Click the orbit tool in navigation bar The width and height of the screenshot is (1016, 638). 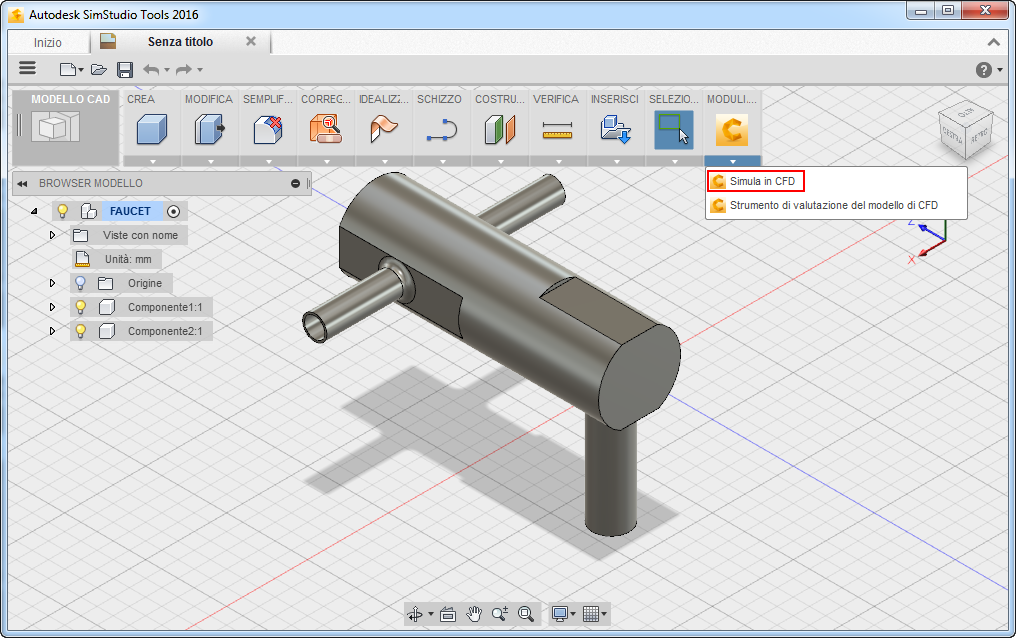(x=415, y=613)
